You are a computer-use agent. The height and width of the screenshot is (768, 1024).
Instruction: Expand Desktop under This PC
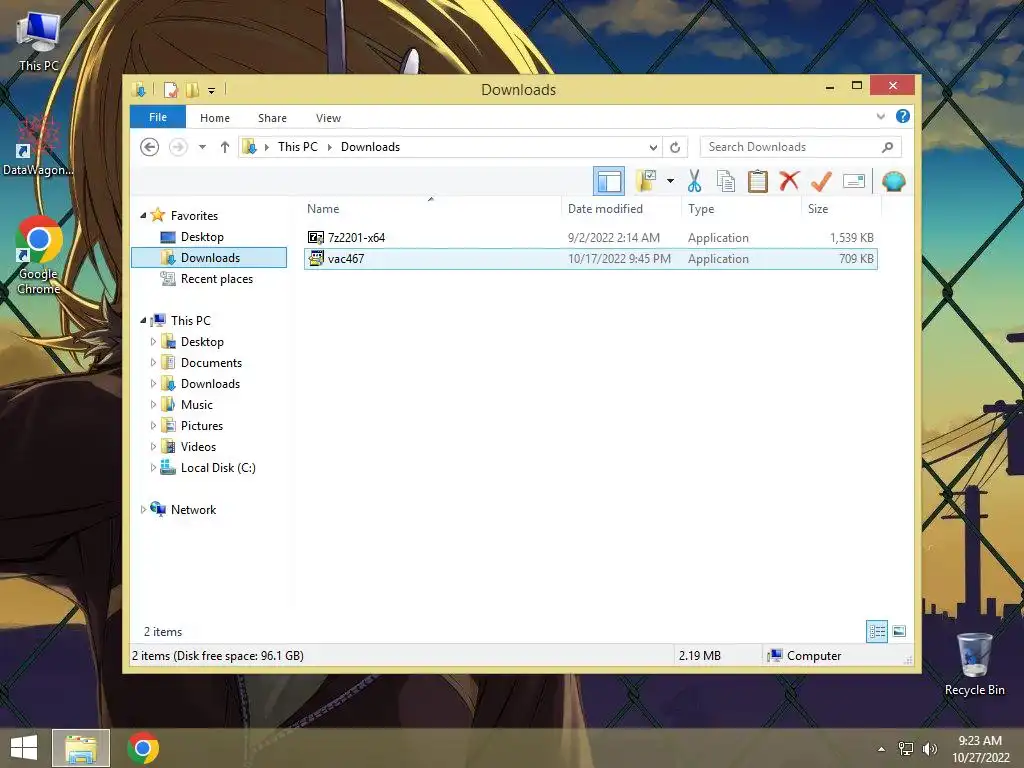(153, 342)
